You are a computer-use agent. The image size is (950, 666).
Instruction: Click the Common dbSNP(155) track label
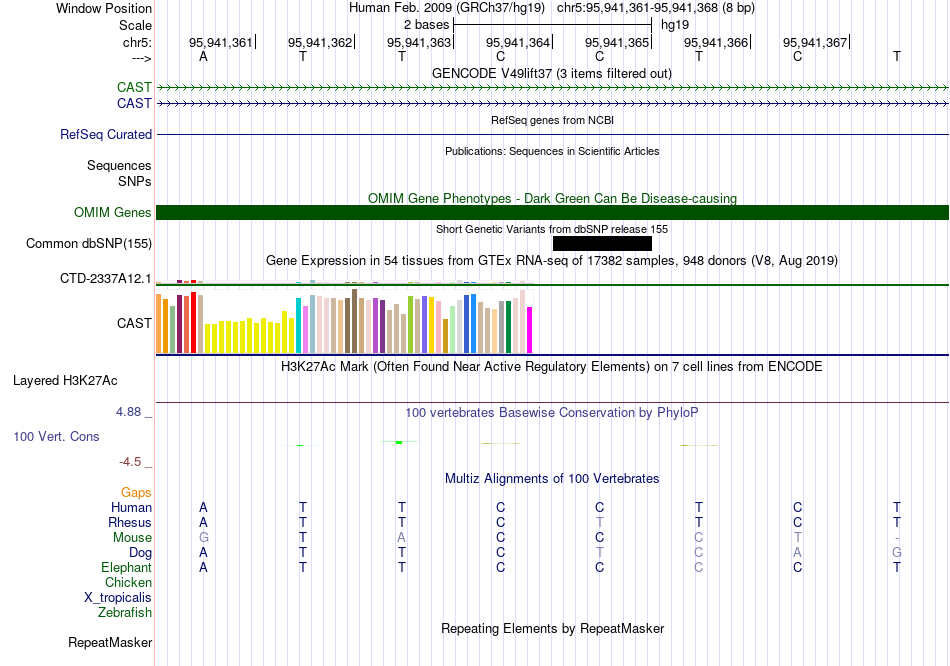coord(88,244)
